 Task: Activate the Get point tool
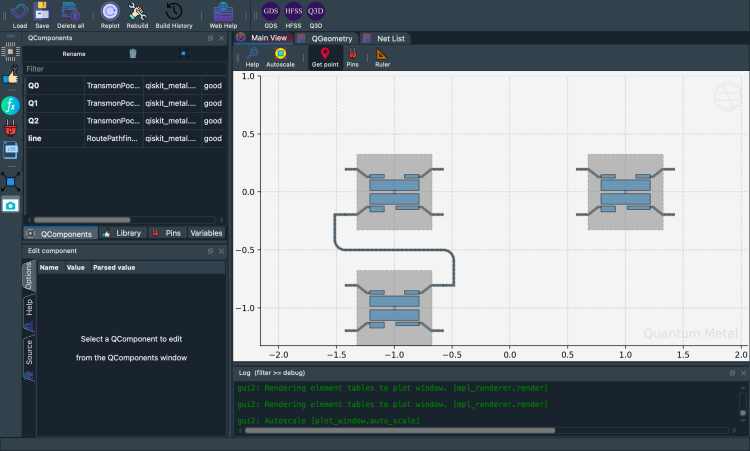point(325,57)
